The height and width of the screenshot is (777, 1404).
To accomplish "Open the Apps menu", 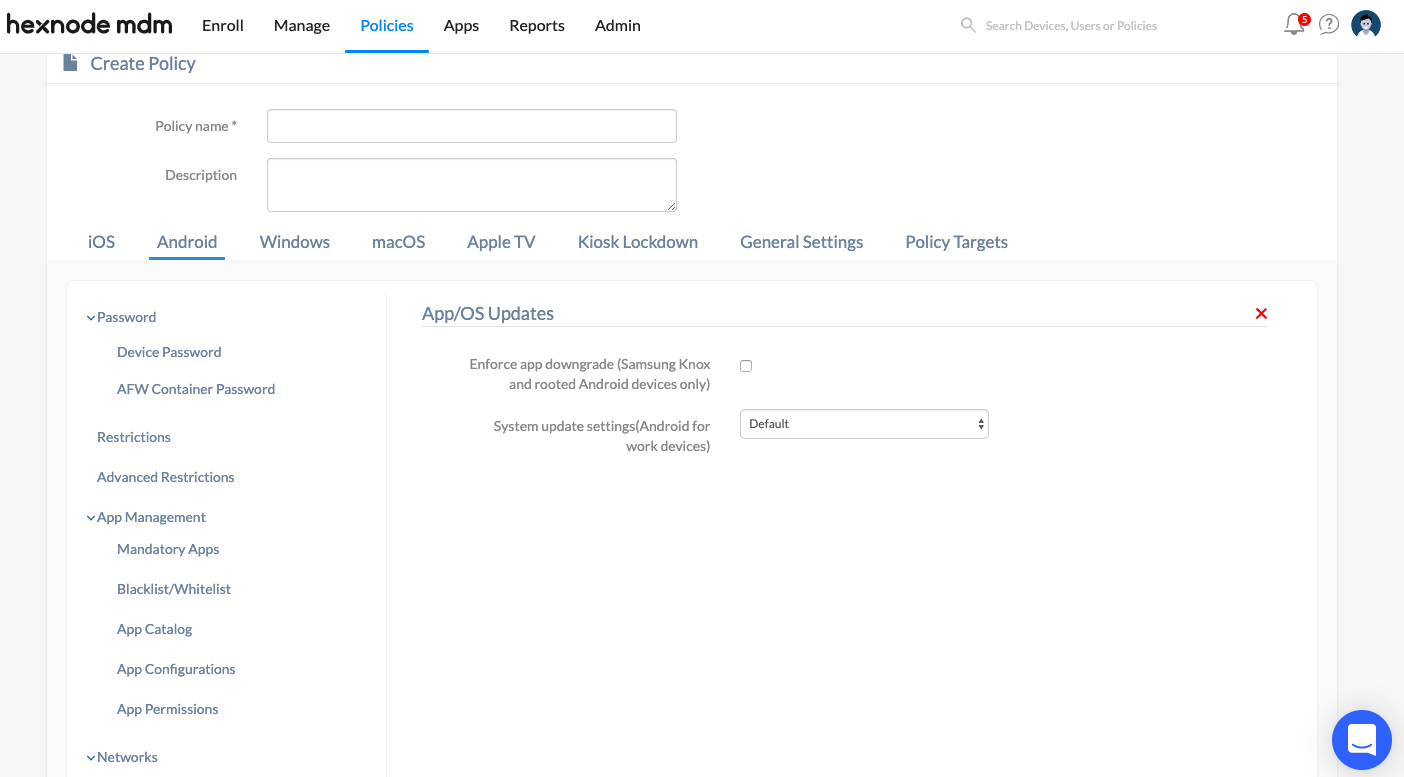I will point(461,25).
